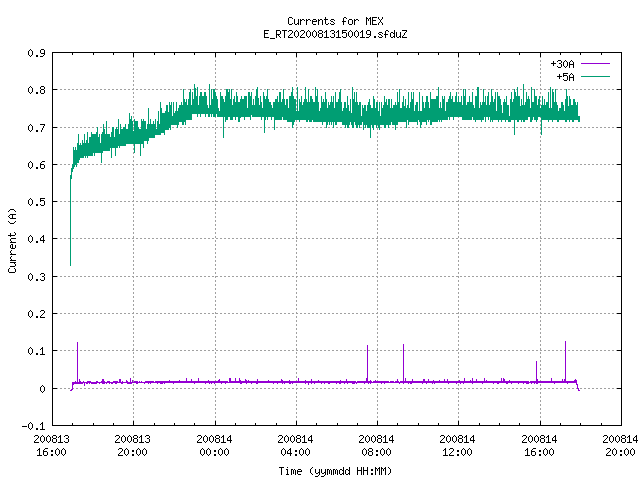Screen dimensions: 640x480
Task: Click the 0.9 y-axis tick label
Action: coord(36,53)
